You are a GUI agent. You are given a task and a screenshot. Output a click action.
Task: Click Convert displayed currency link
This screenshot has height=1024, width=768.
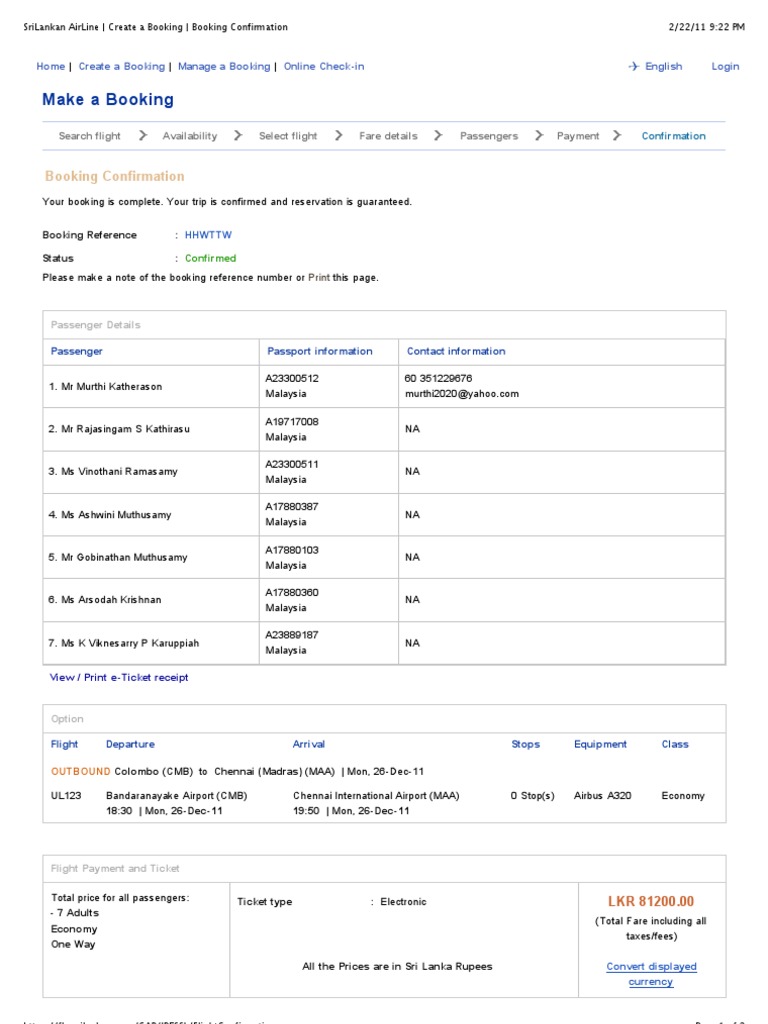tap(651, 974)
